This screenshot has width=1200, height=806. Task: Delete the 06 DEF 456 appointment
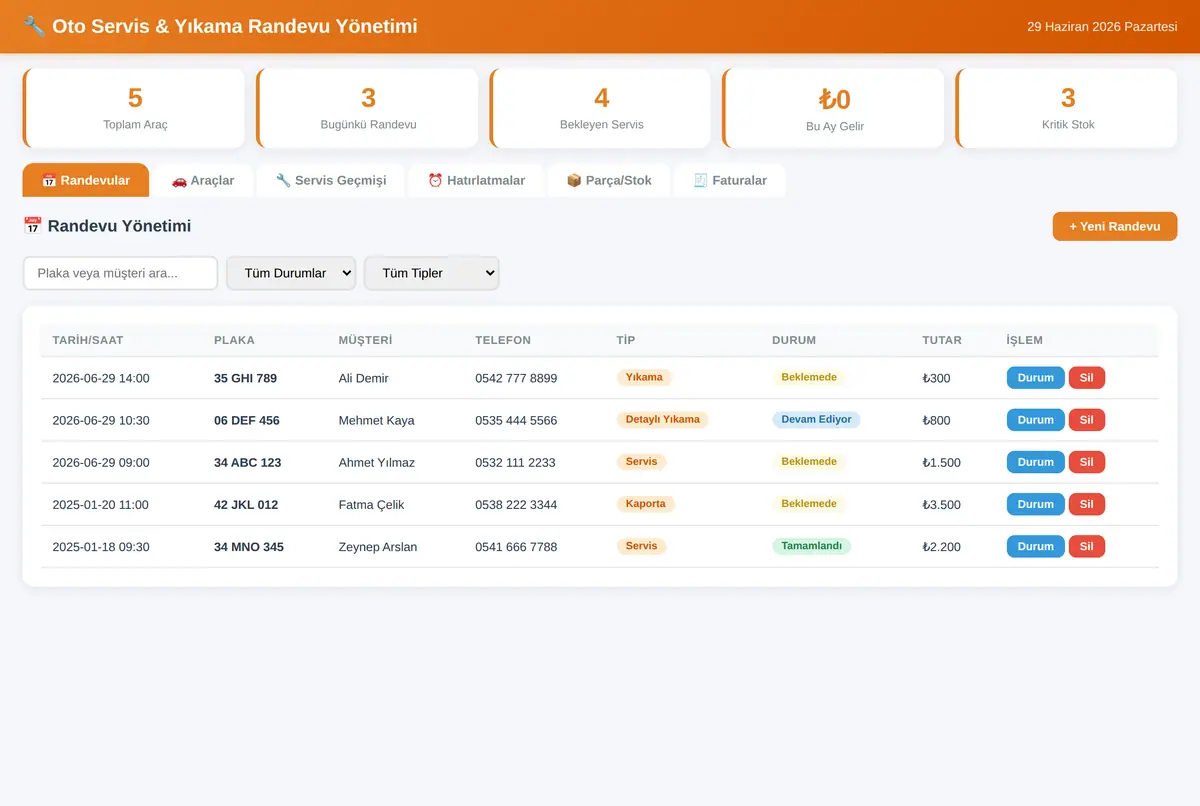pos(1087,420)
